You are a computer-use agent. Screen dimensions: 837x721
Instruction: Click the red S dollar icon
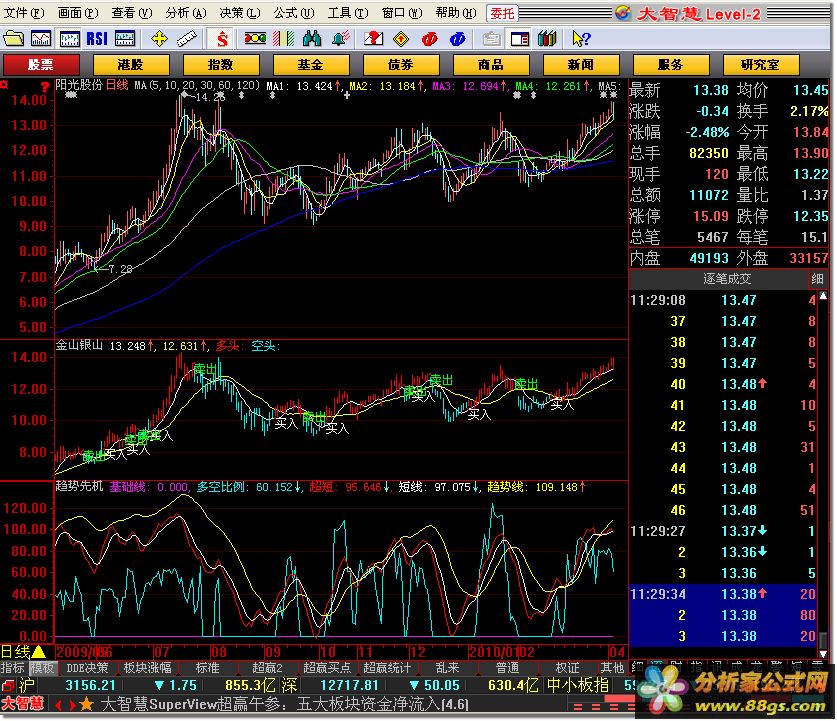(x=222, y=38)
